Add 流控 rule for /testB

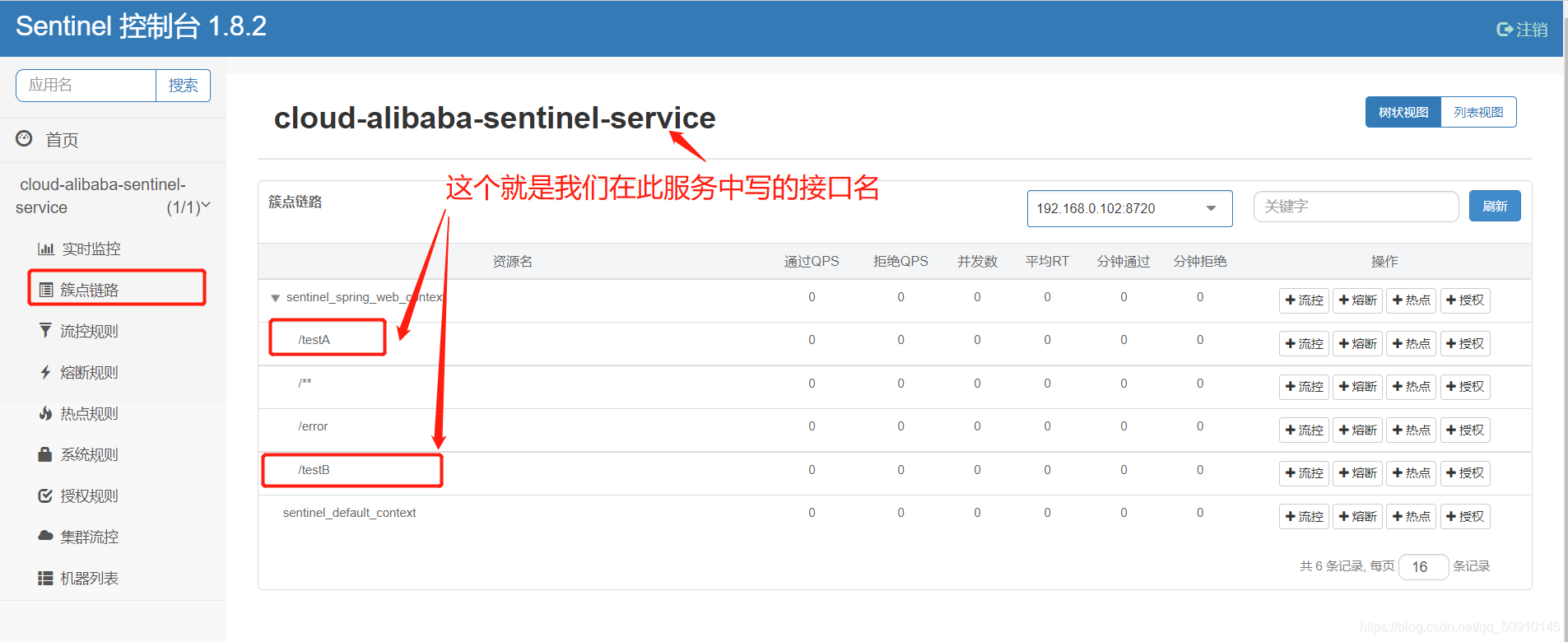point(1304,472)
